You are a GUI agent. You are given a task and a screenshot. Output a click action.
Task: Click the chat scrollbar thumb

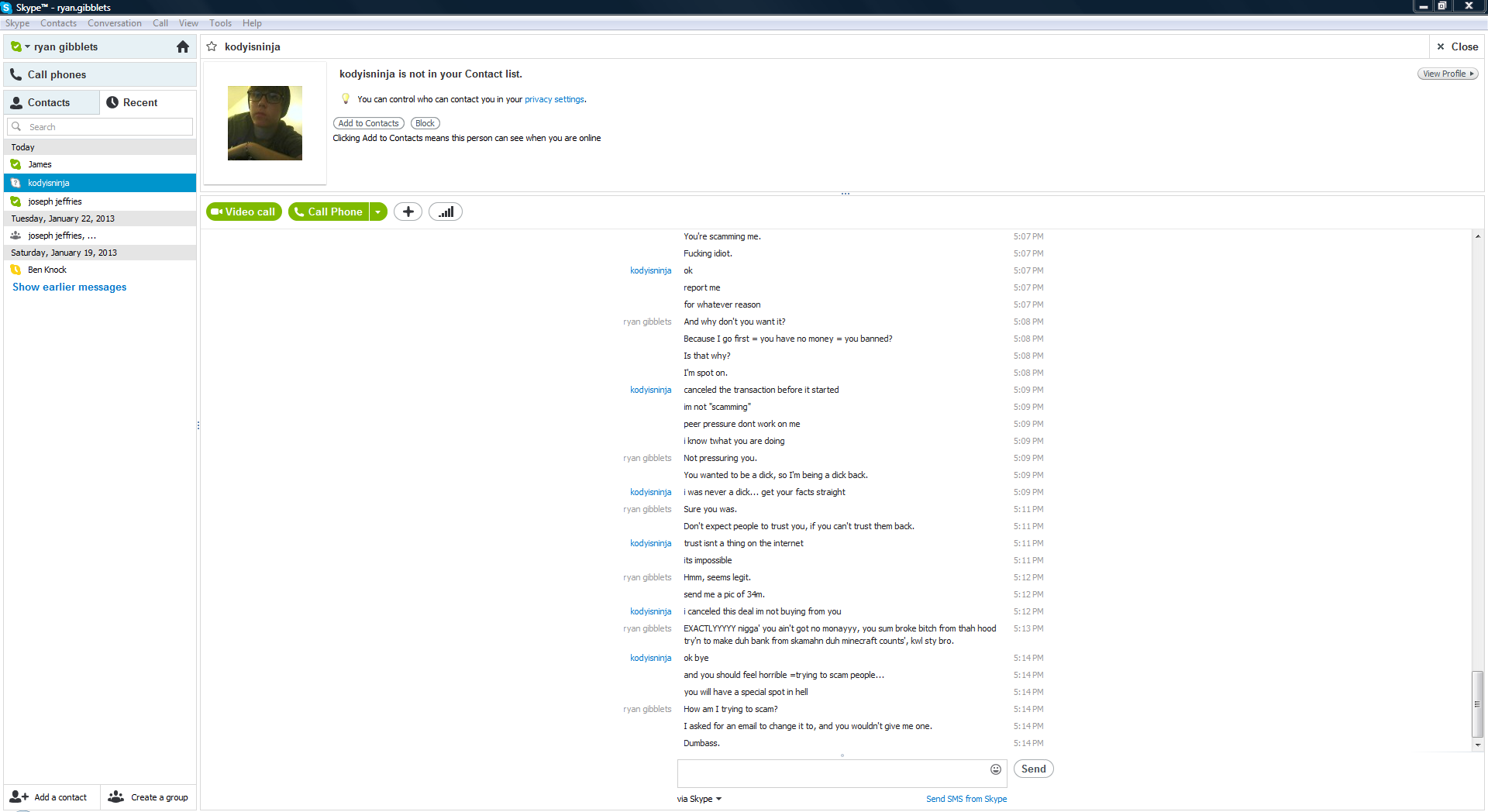tap(1477, 704)
